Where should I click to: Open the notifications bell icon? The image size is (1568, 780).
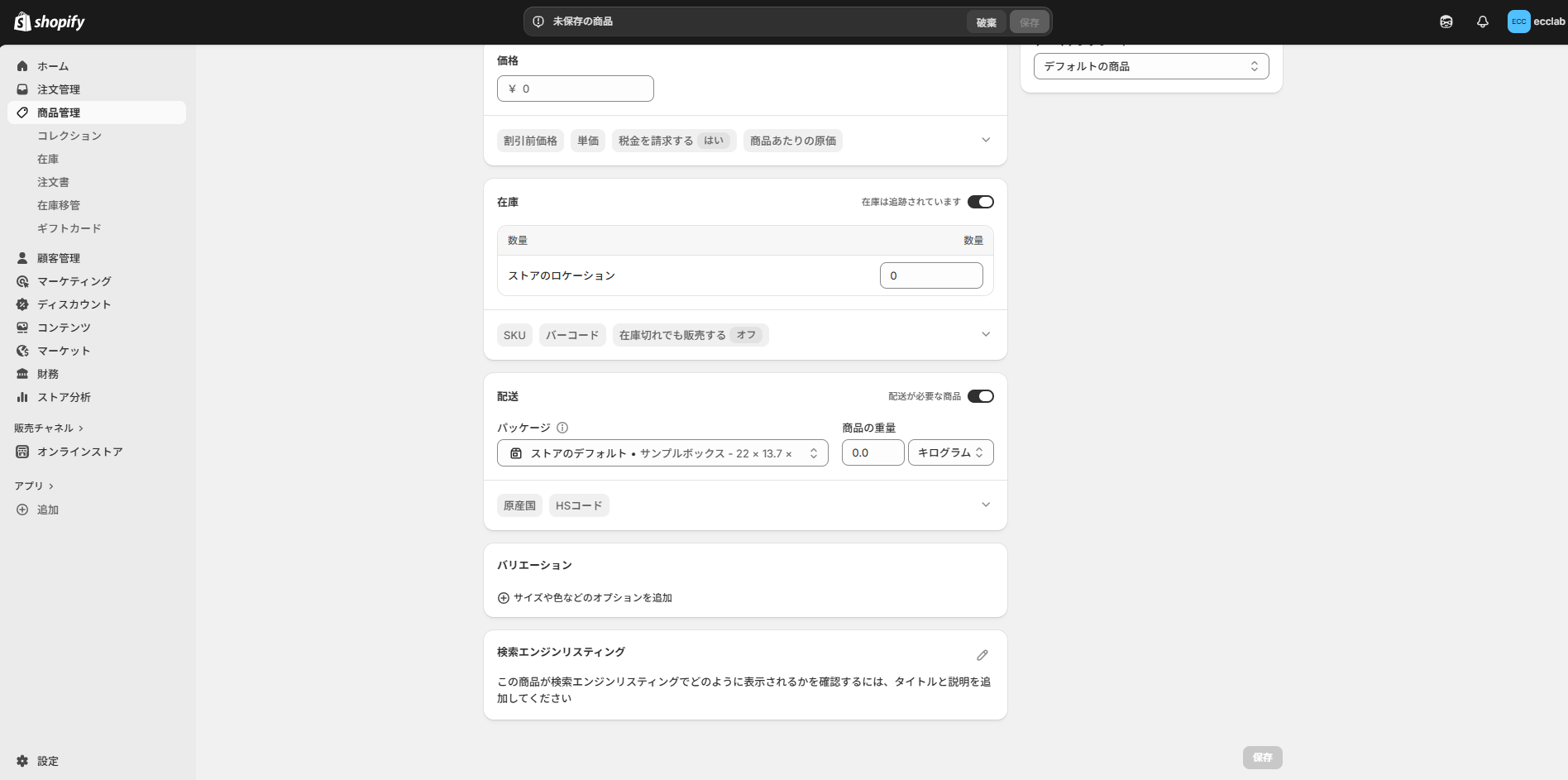coord(1482,22)
